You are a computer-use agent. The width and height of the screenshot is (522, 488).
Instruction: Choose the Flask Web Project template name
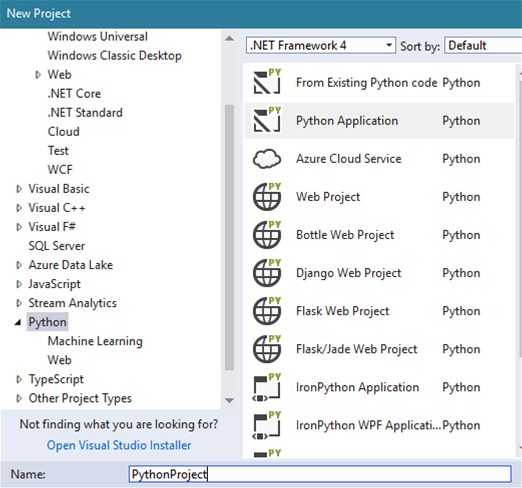343,311
